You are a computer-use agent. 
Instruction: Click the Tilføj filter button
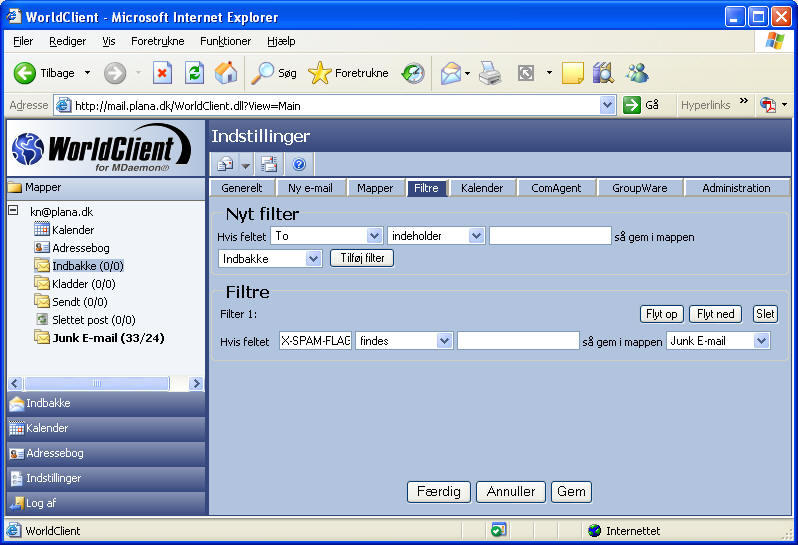(x=362, y=258)
